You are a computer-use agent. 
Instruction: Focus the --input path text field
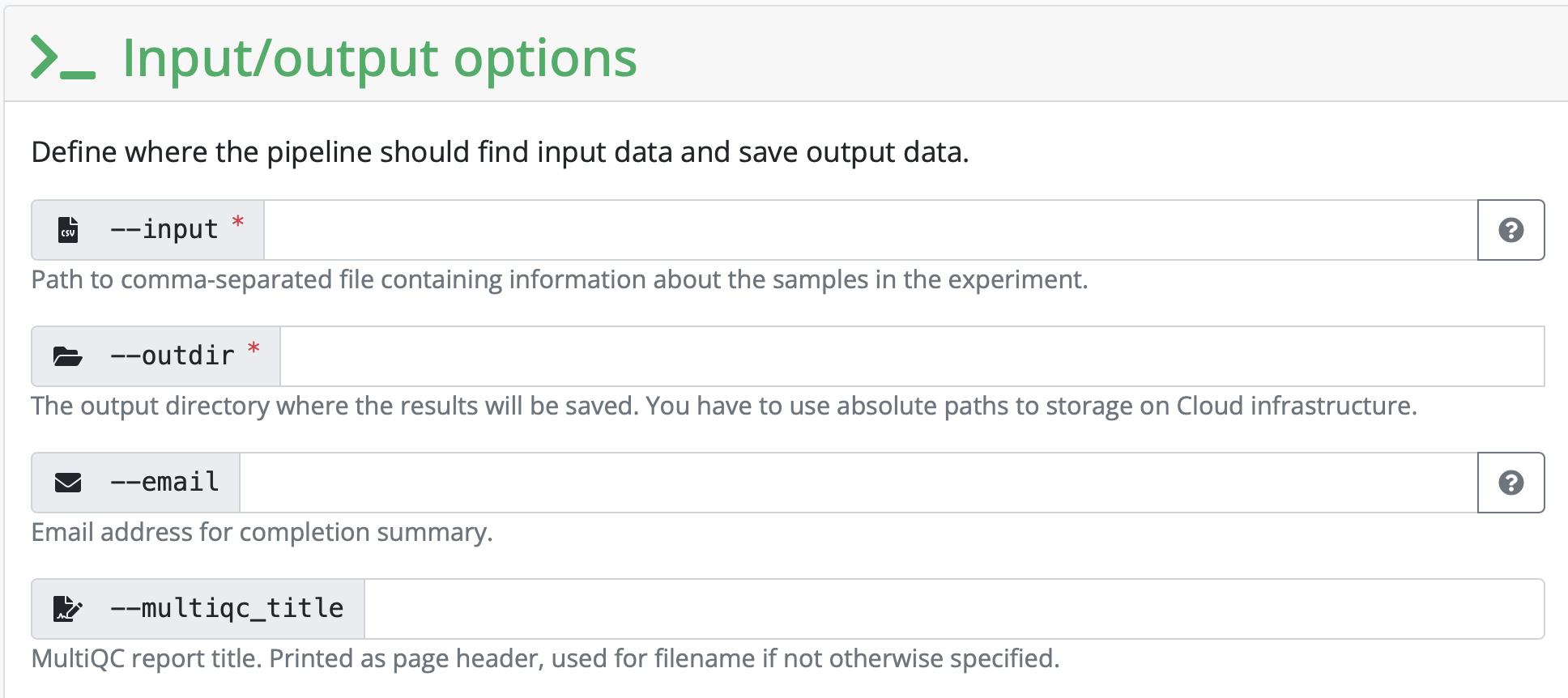870,230
